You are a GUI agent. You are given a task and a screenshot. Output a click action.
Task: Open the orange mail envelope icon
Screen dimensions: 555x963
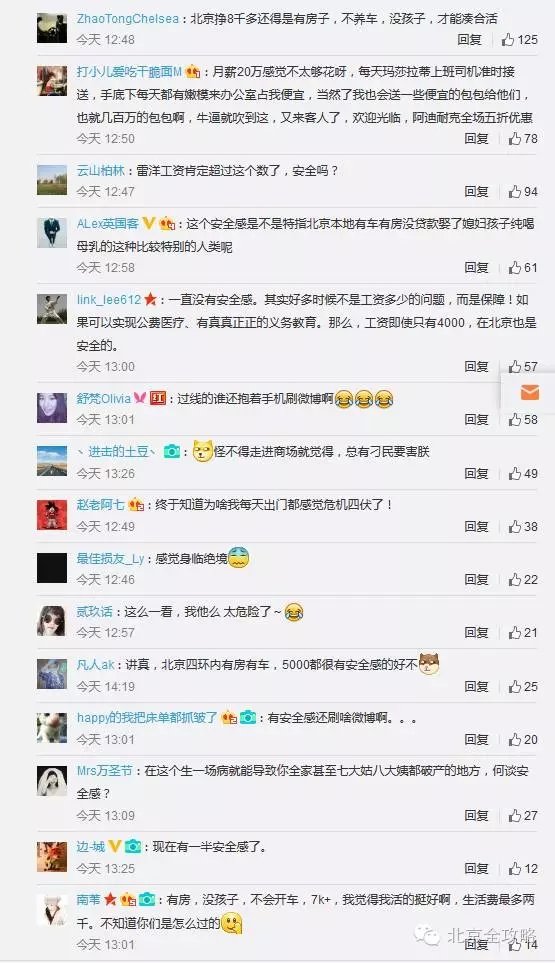pos(529,392)
